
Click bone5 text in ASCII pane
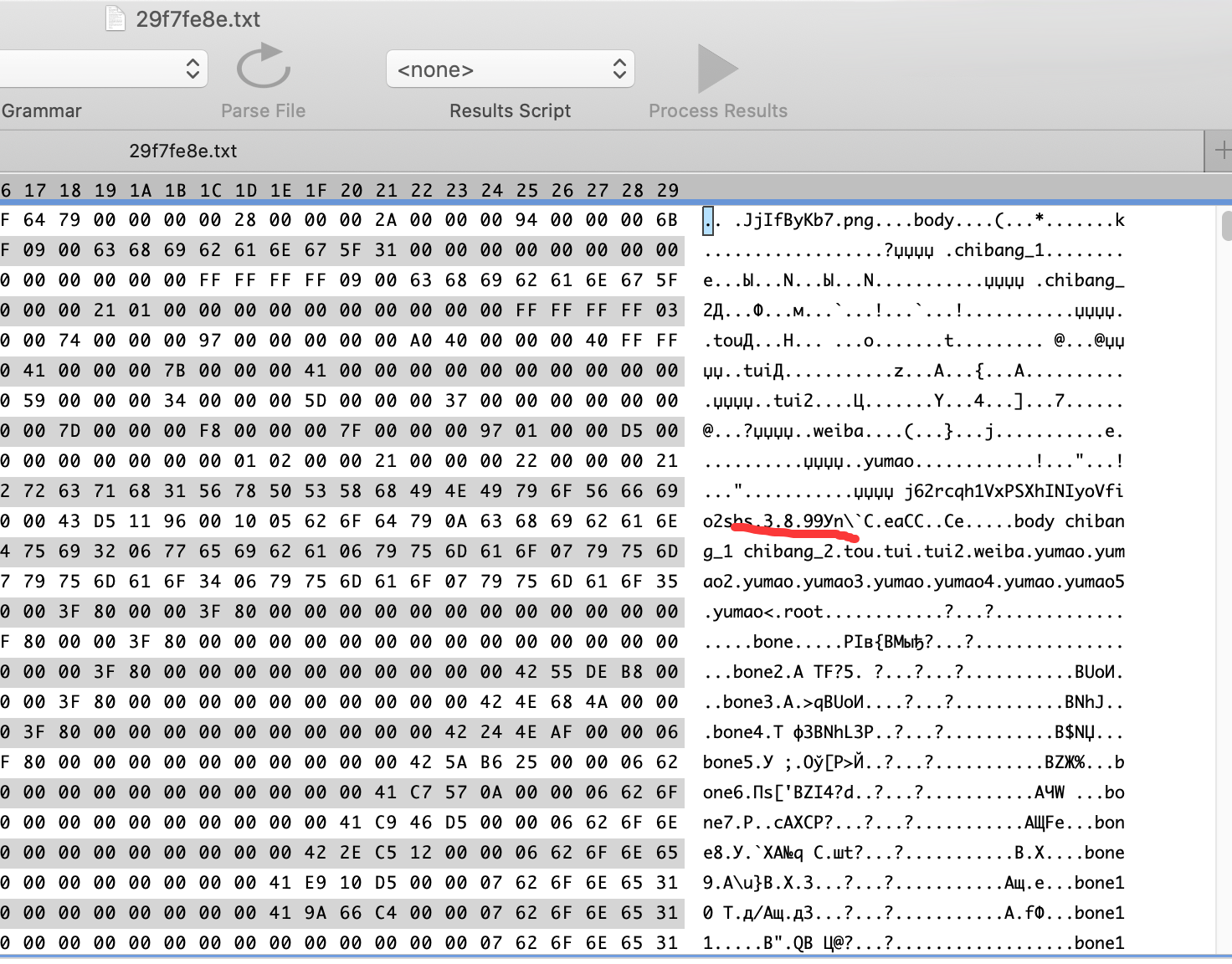coord(728,762)
